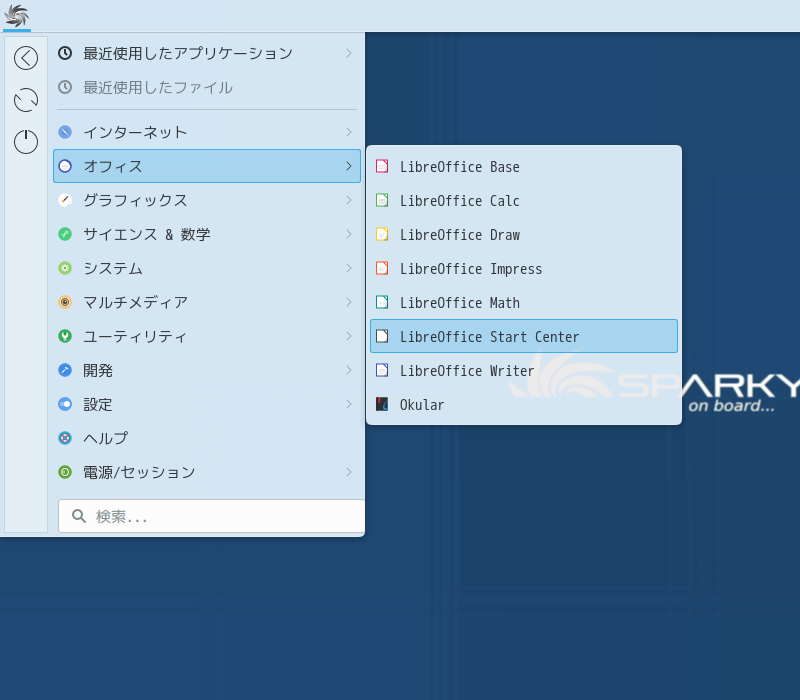Open the ヘルプ entry
This screenshot has width=800, height=700.
click(105, 438)
